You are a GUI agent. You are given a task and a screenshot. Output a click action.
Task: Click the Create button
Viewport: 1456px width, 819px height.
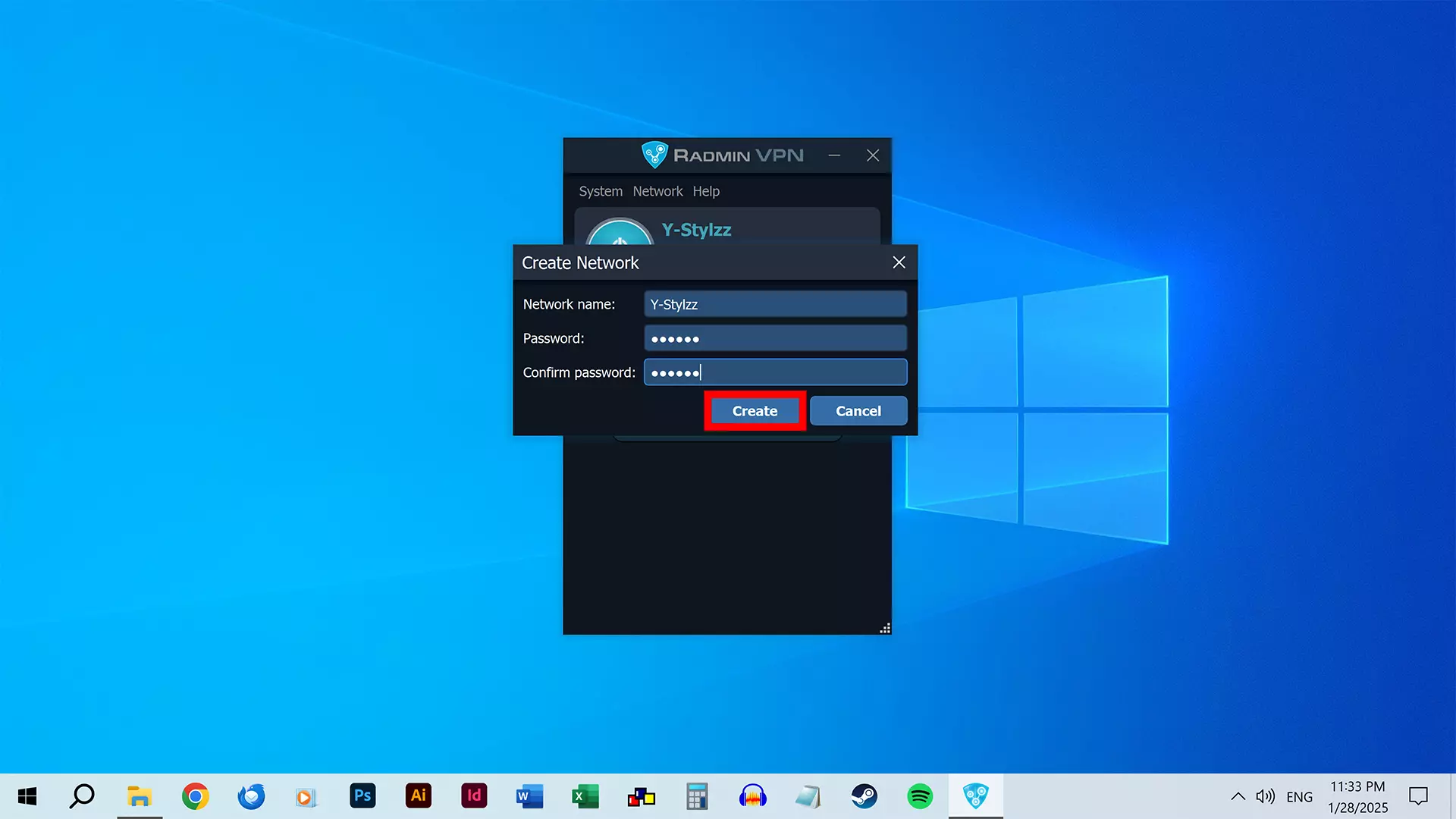click(755, 411)
